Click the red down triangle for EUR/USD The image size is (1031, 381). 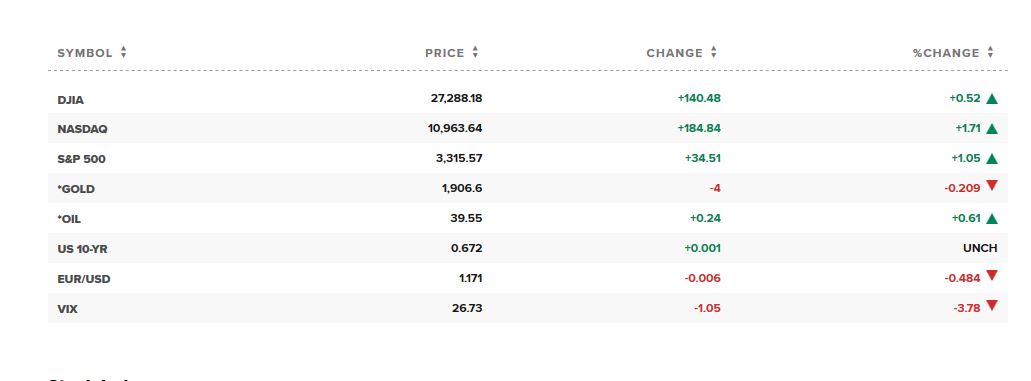pos(992,276)
